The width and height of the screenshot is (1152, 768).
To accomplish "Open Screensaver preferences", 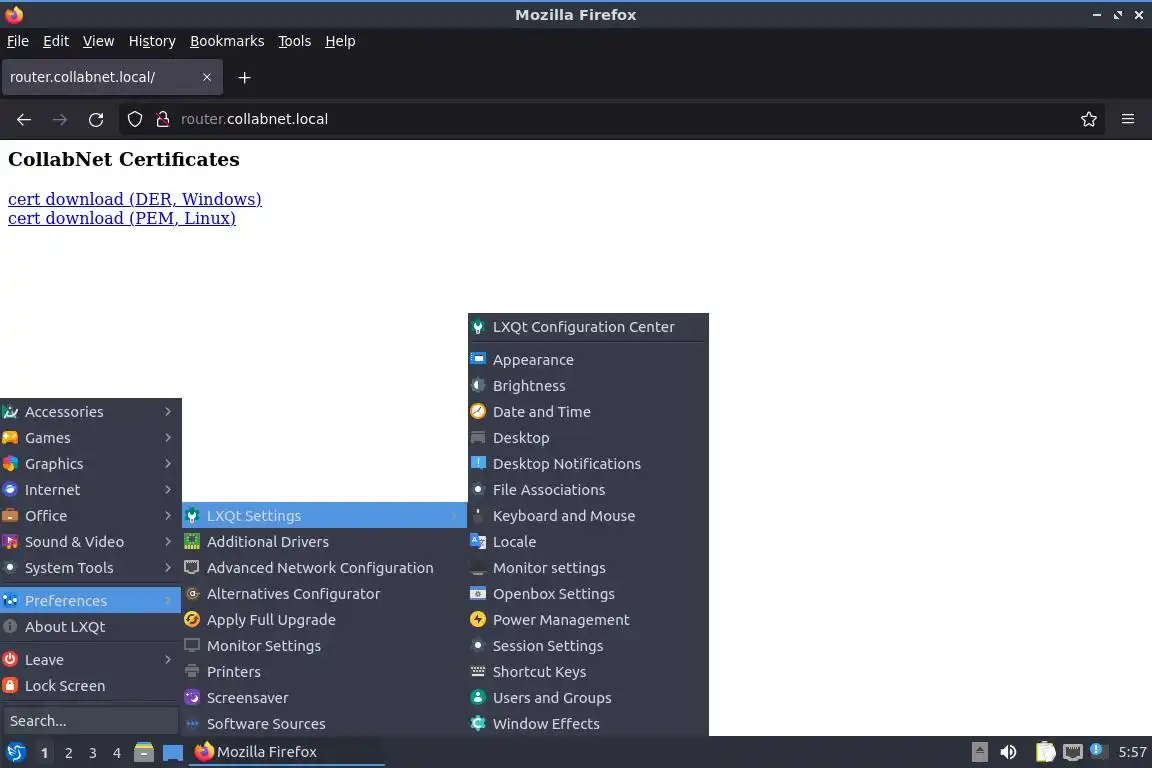I will 325,697.
